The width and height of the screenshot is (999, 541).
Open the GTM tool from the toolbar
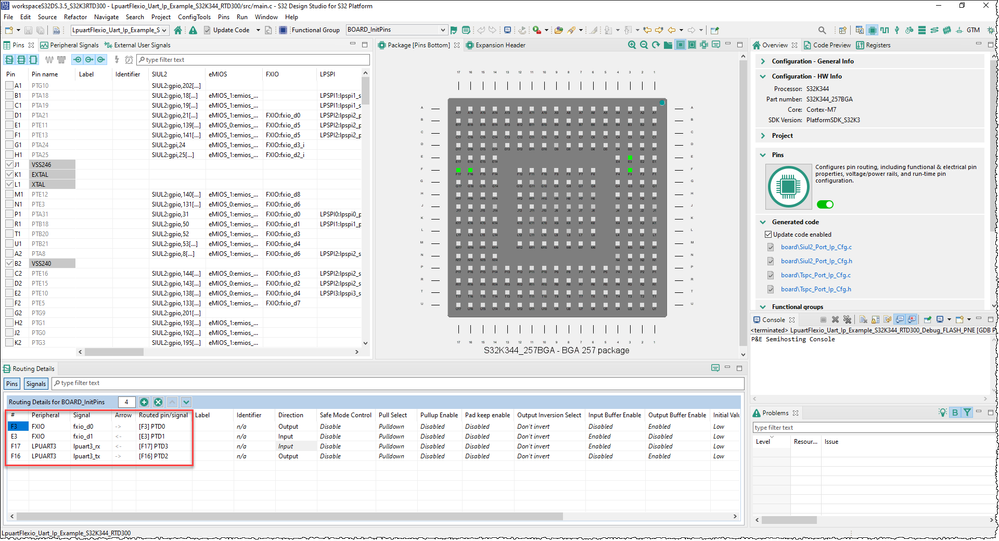(x=973, y=30)
